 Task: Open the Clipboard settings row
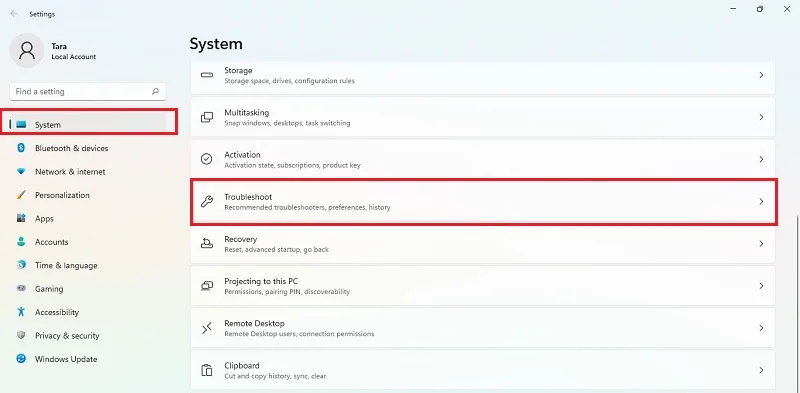(483, 370)
